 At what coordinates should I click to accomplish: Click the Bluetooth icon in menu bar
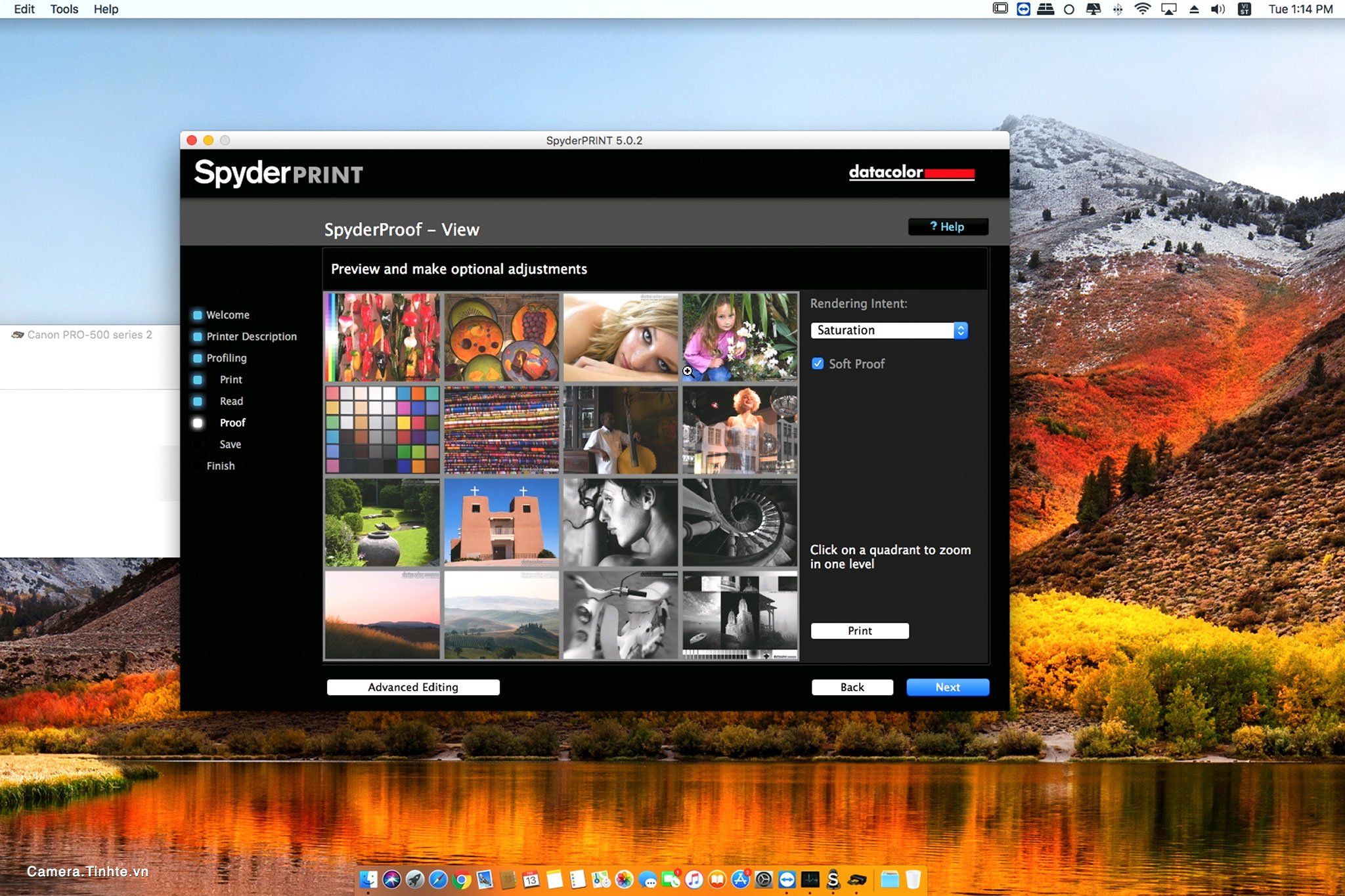[x=1118, y=9]
